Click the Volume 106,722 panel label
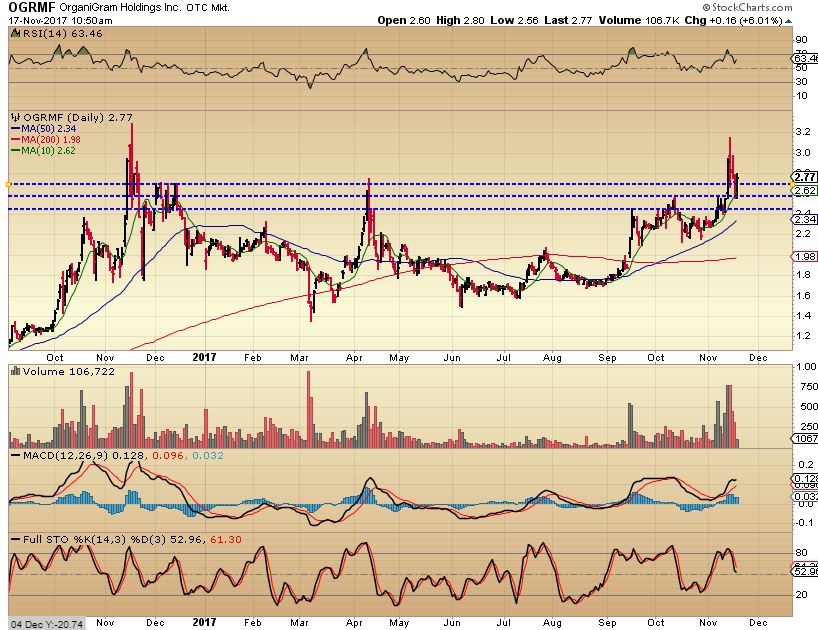Image resolution: width=818 pixels, height=630 pixels. pyautogui.click(x=68, y=371)
